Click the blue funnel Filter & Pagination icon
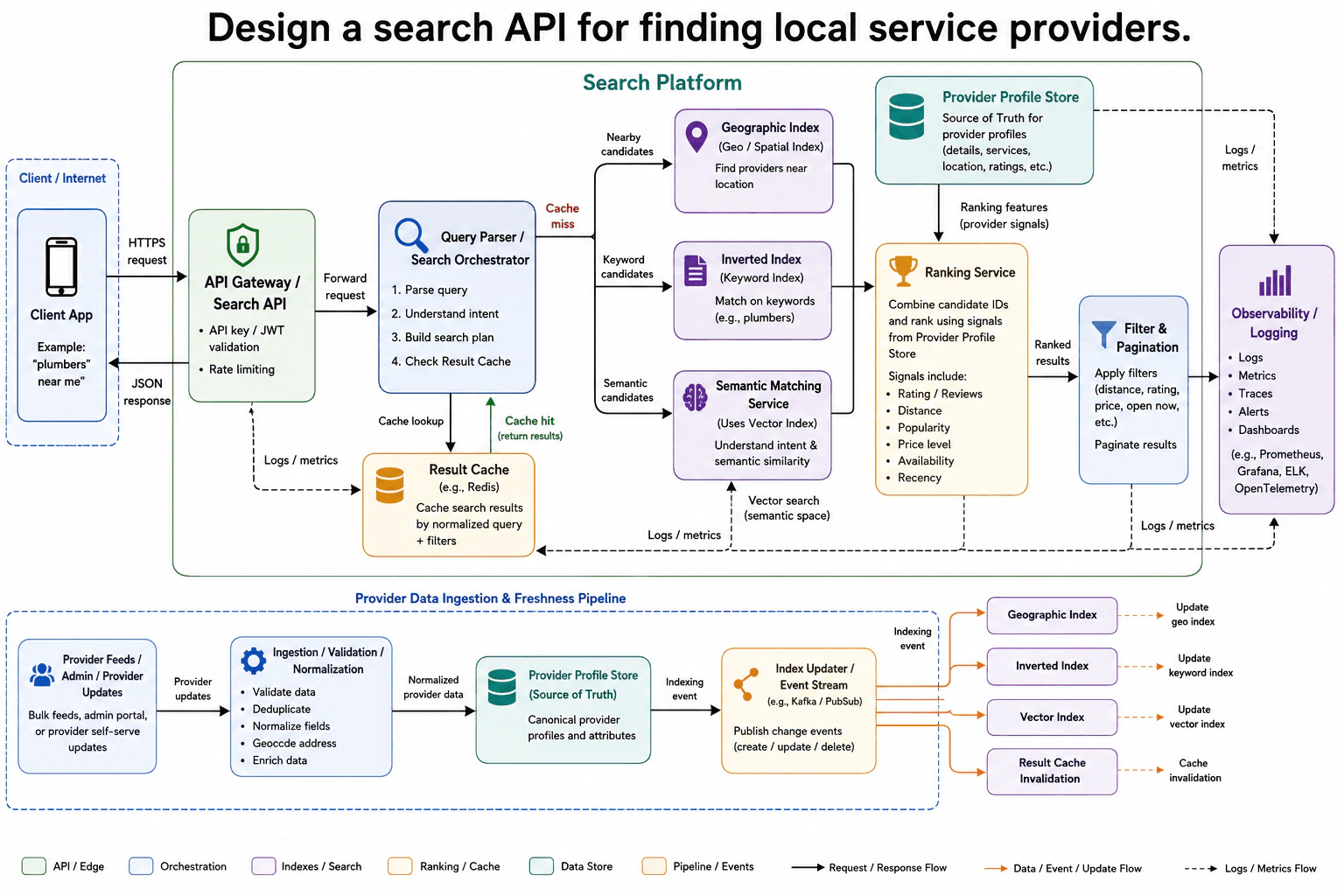The image size is (1344, 896). tap(1104, 335)
